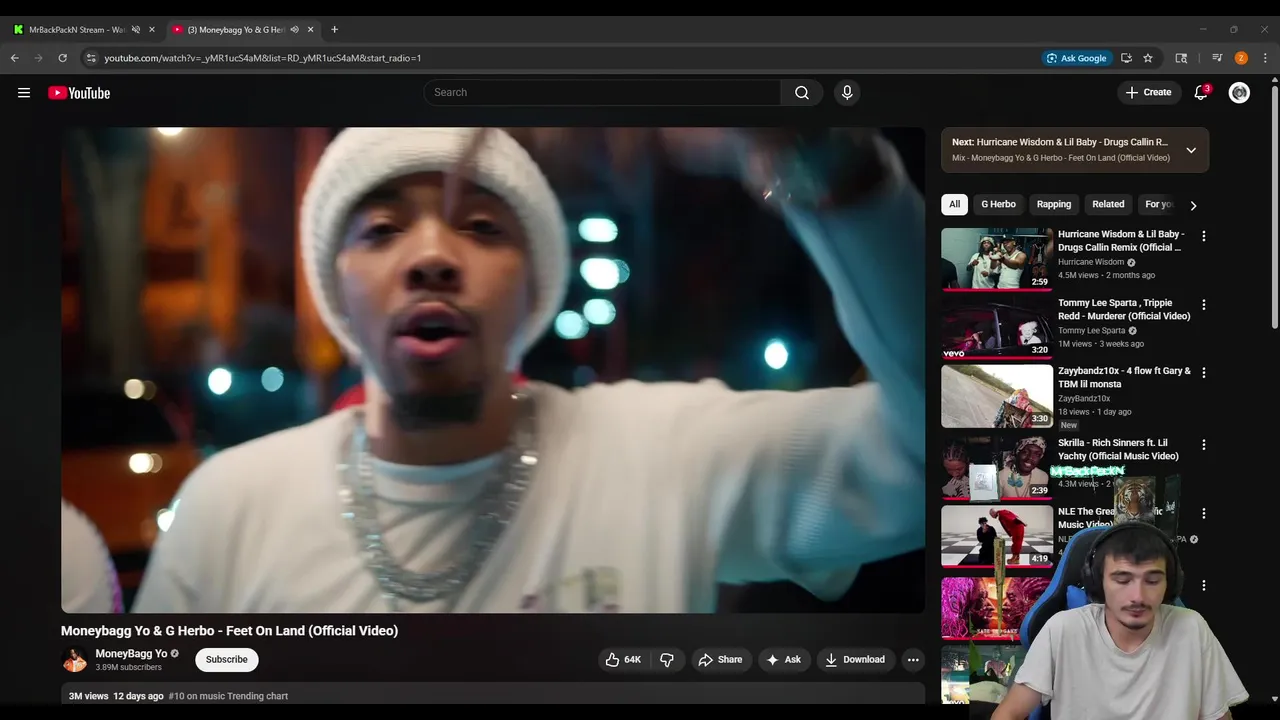Open options for Tommy Lee Sparta Murderer video
Screen dimensions: 1280x720
1203,305
